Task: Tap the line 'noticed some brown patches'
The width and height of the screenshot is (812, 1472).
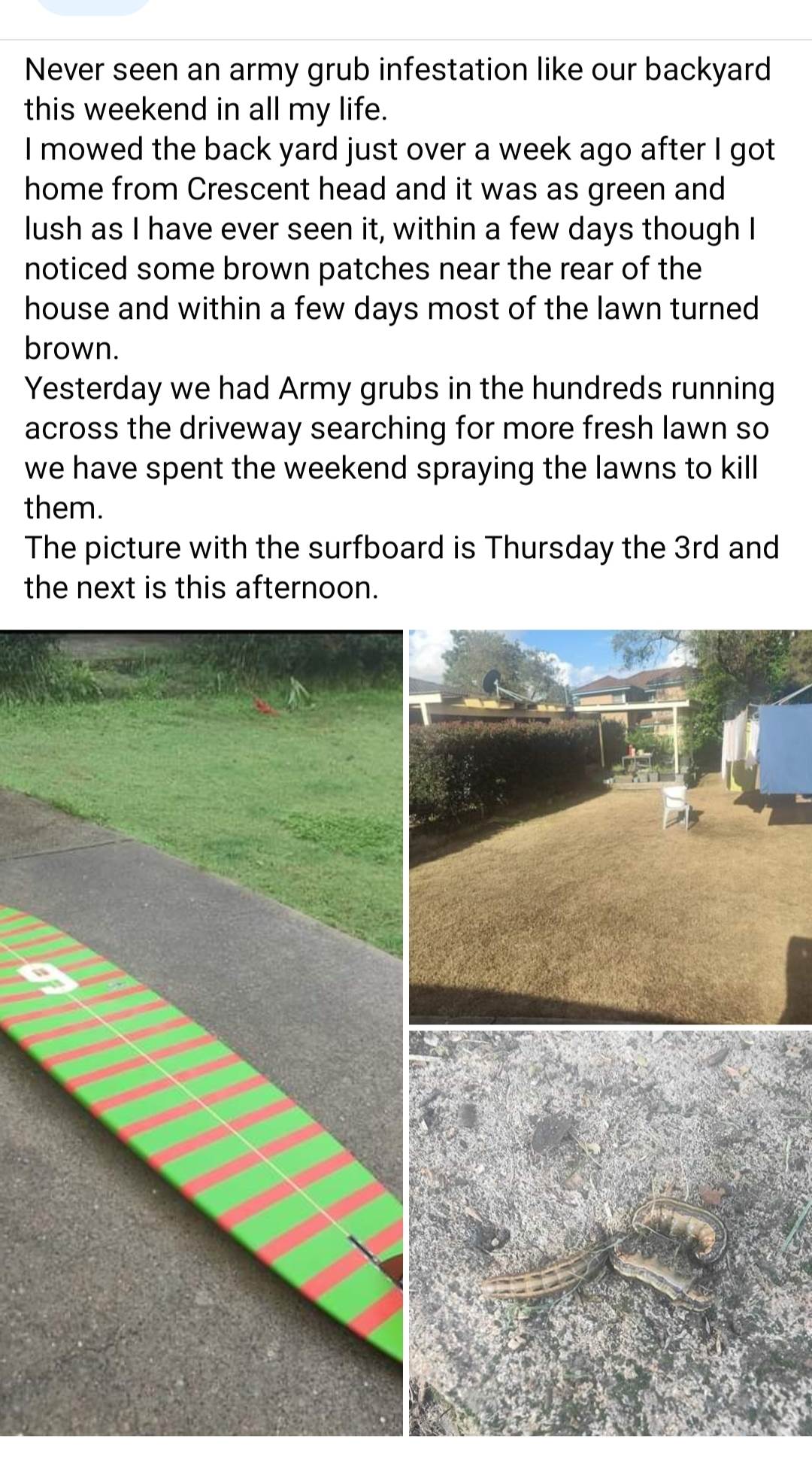Action: point(363,269)
